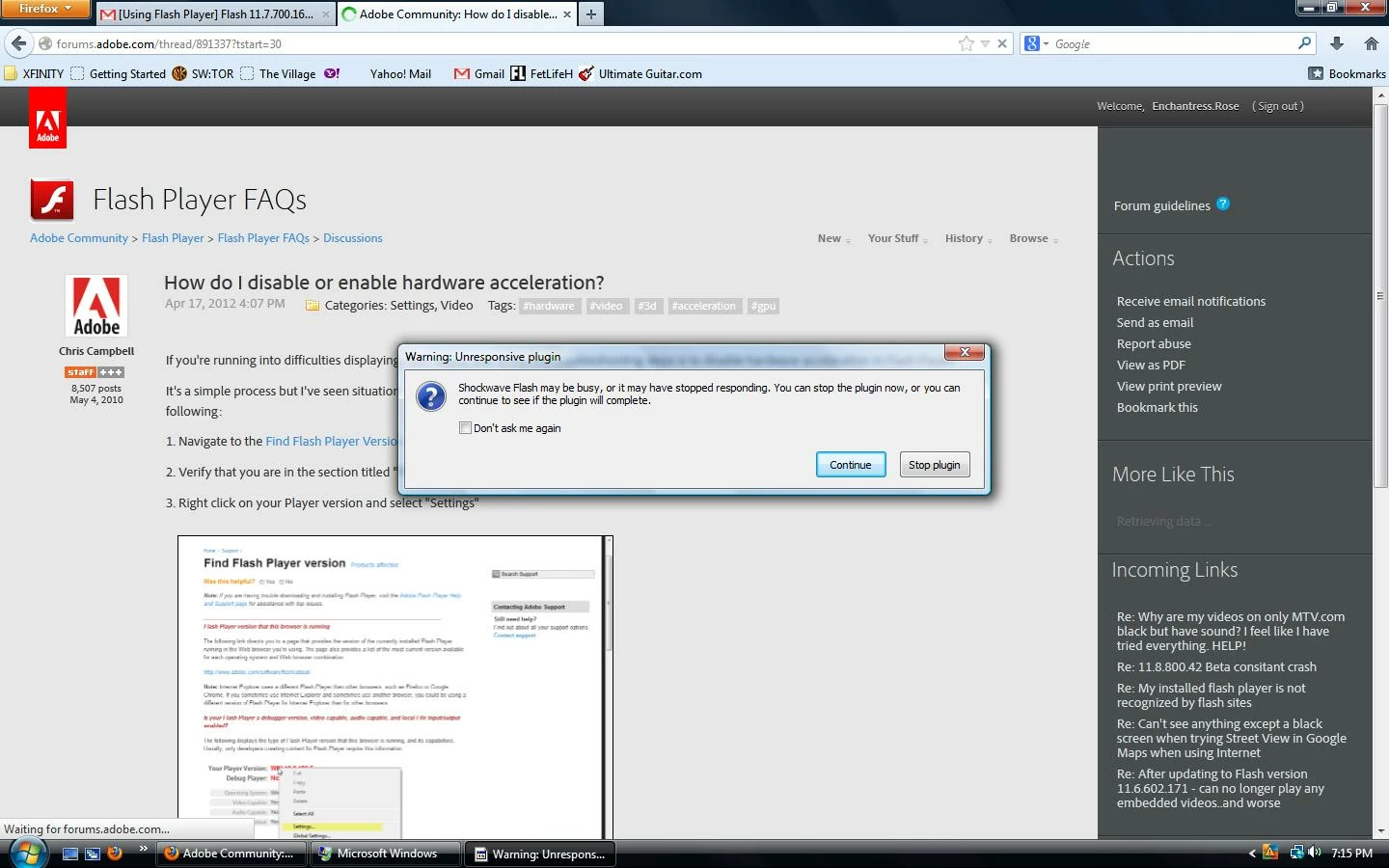Click the Yahoo Y! bookmark icon

tap(332, 73)
